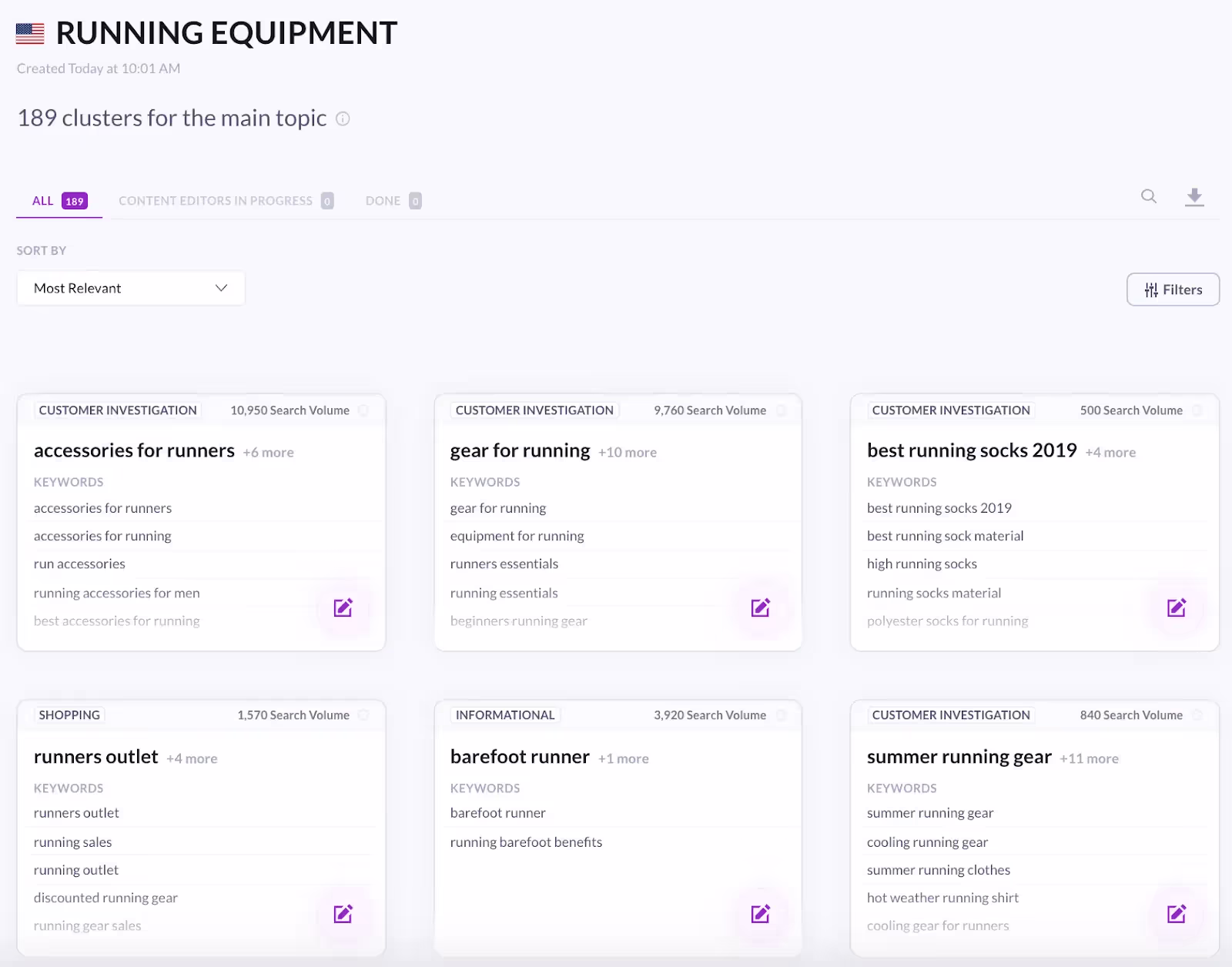Image resolution: width=1232 pixels, height=967 pixels.
Task: Click the info icon beside clusters heading
Action: 343,119
